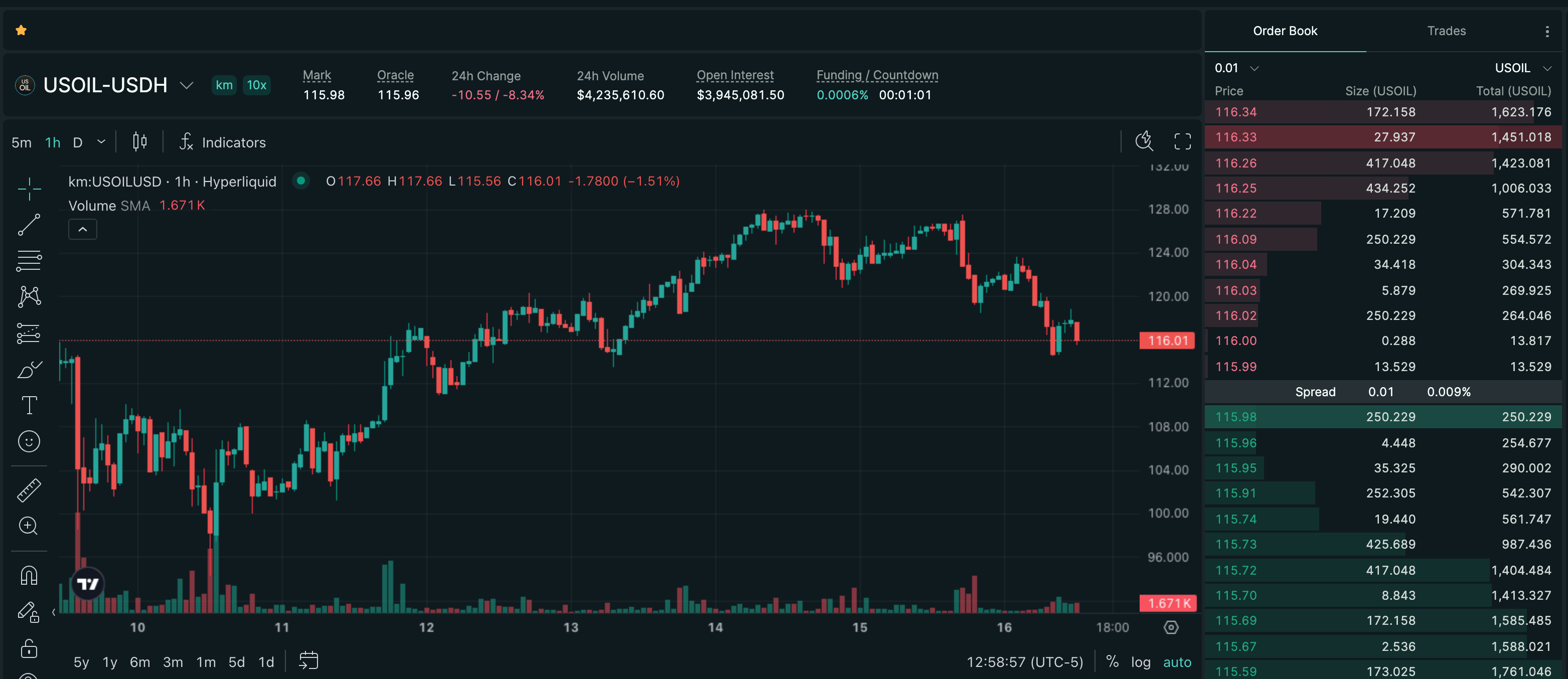Activate the ruler measure tool

29,490
